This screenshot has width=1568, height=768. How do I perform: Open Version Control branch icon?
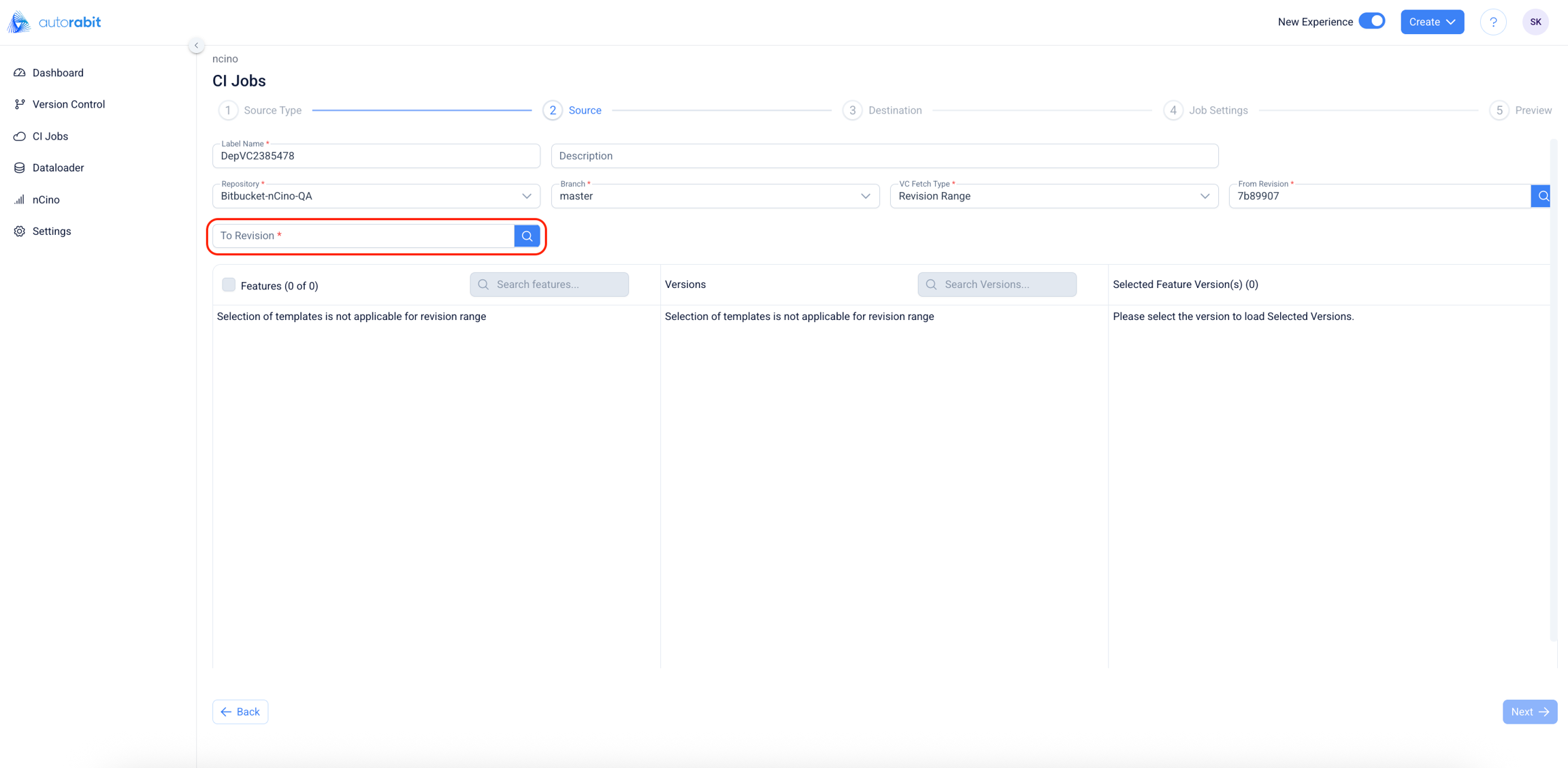[20, 104]
